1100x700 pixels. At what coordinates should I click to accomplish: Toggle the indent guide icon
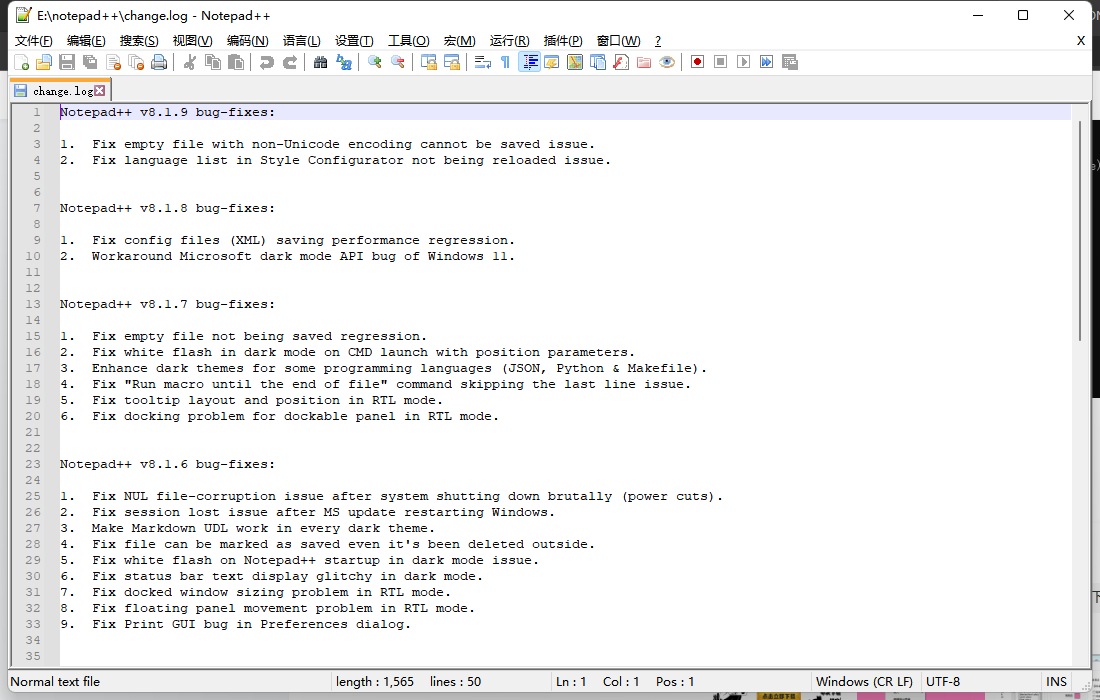click(529, 62)
